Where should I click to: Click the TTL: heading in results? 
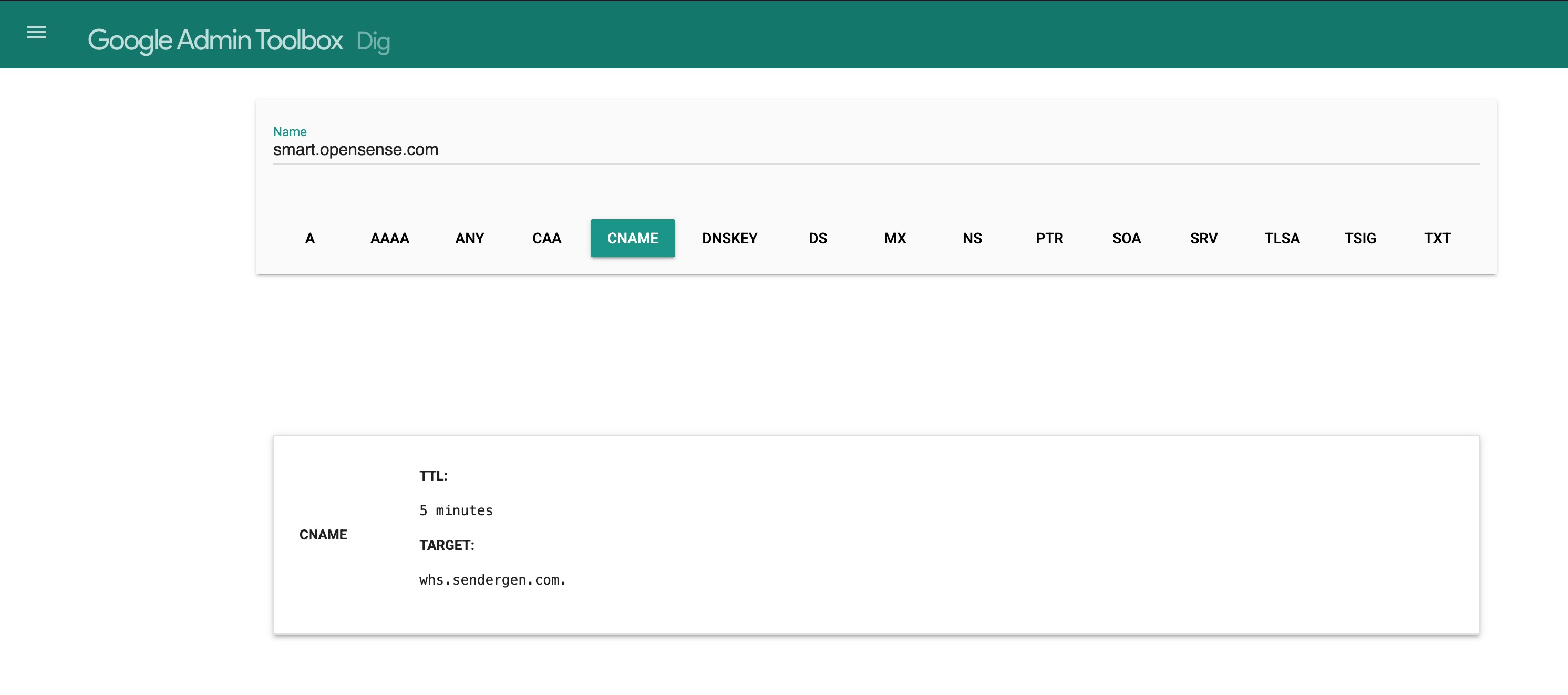[x=434, y=476]
